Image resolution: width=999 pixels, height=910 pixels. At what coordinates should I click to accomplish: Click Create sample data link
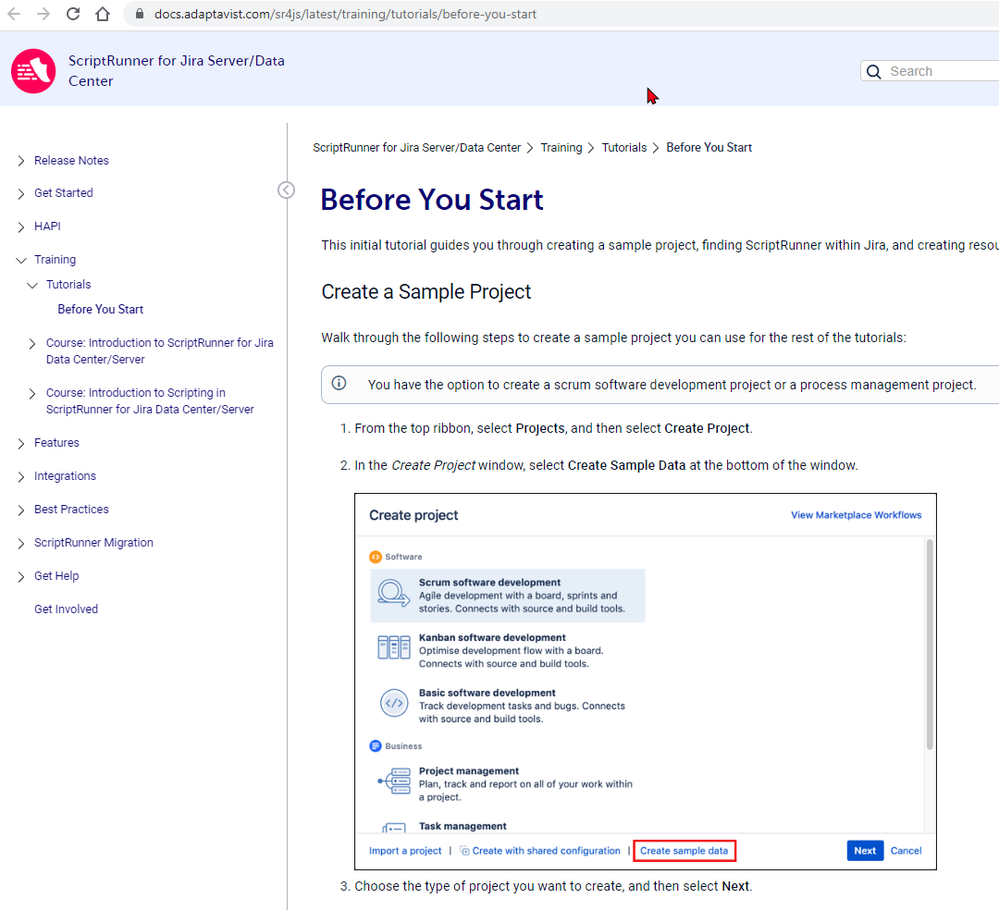pyautogui.click(x=684, y=851)
